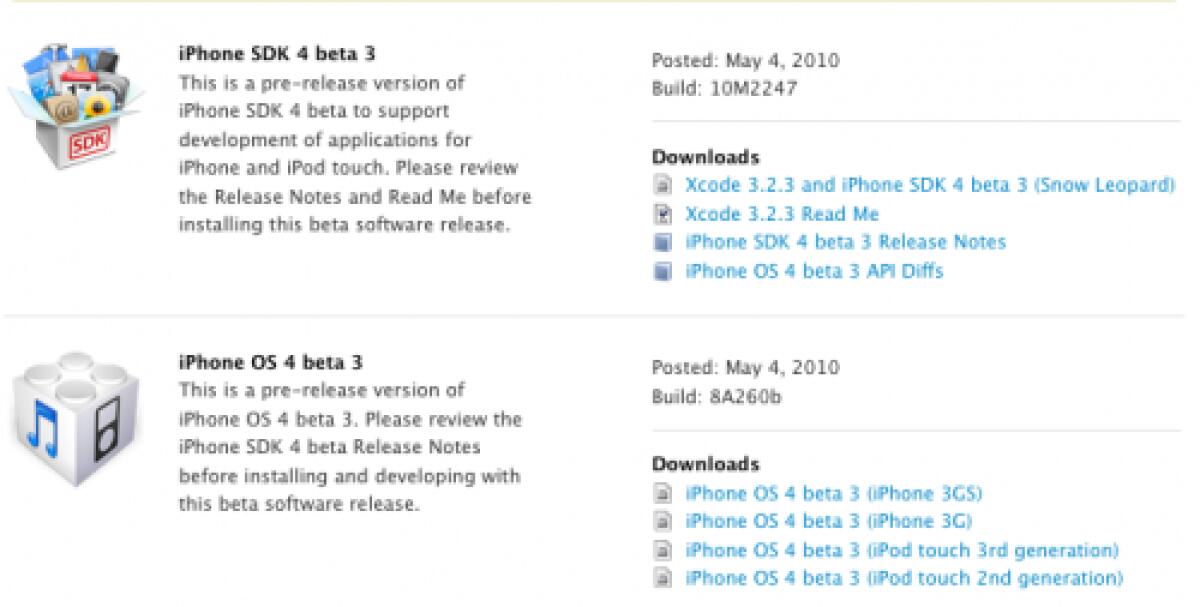Click the icon next to Xcode 3.2.3 Read Me
This screenshot has height=607, width=1200.
pos(662,213)
